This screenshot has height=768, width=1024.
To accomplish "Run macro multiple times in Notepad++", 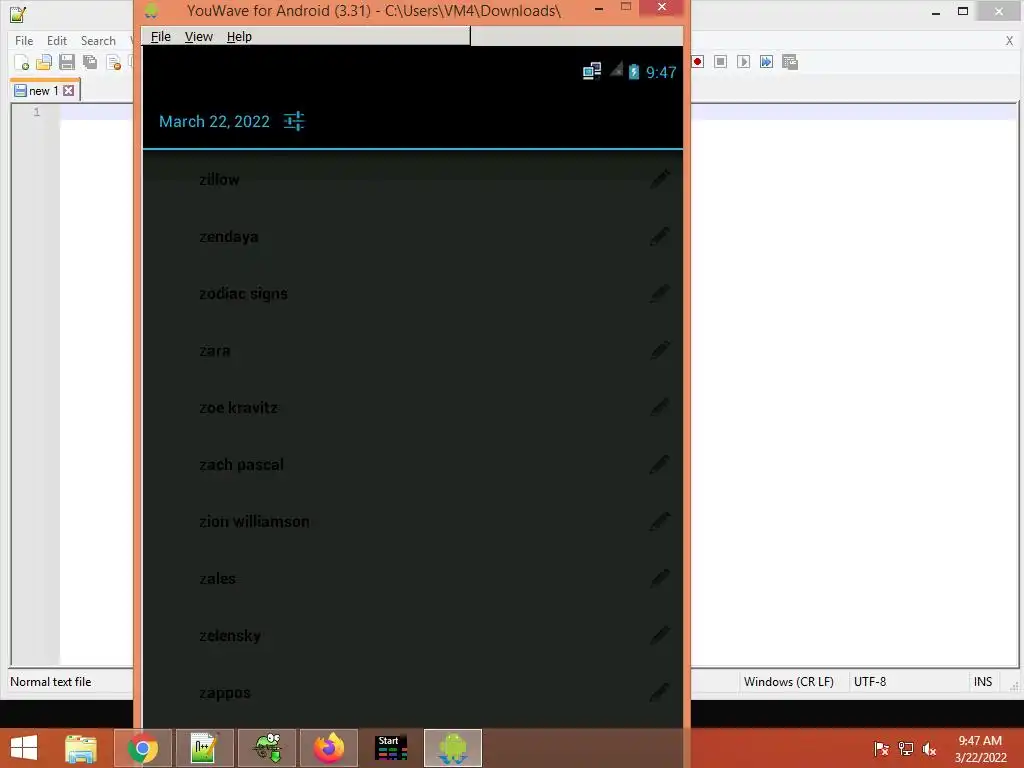I will point(766,61).
